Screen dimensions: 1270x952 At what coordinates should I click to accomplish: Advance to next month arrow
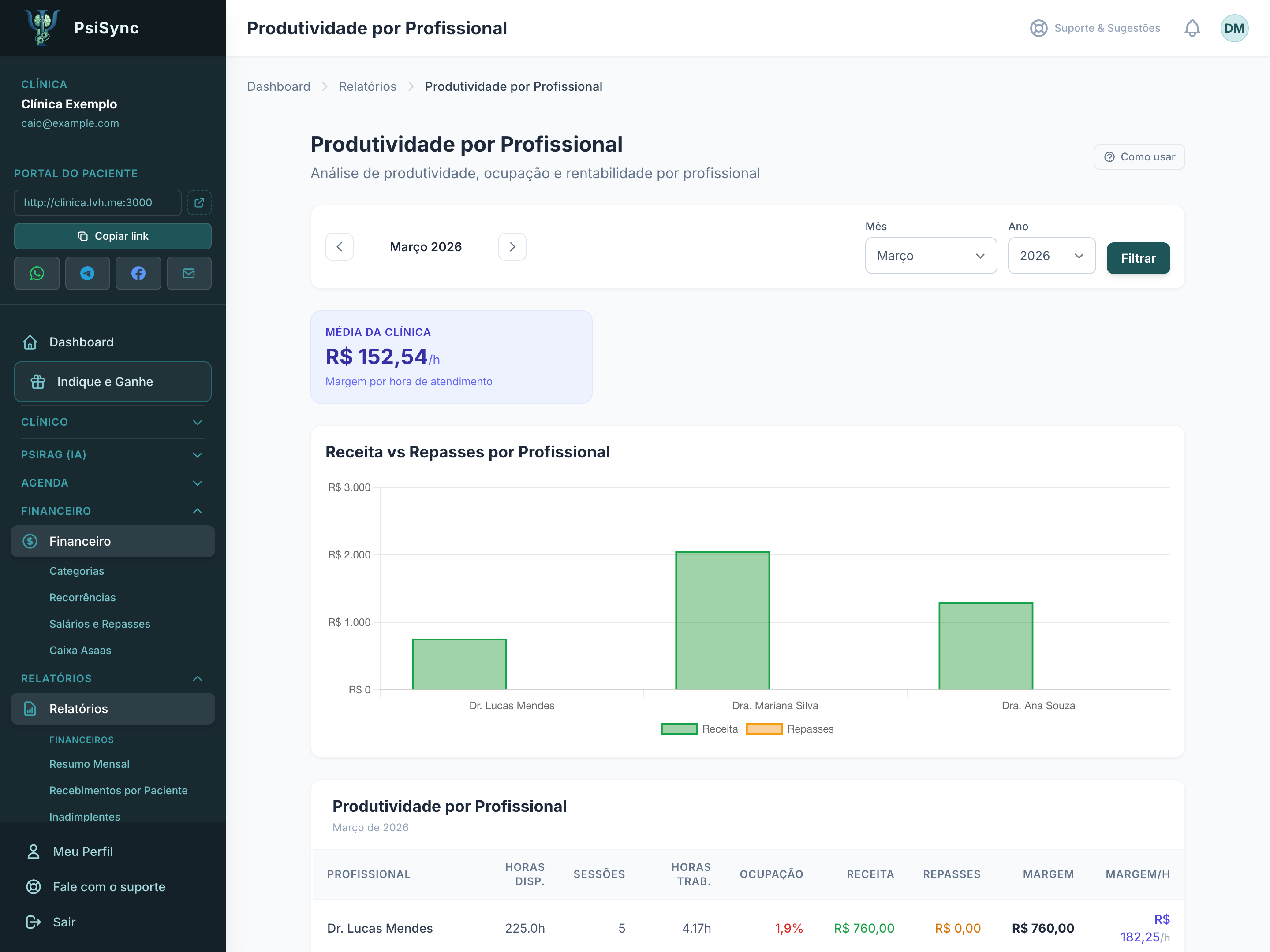click(512, 247)
